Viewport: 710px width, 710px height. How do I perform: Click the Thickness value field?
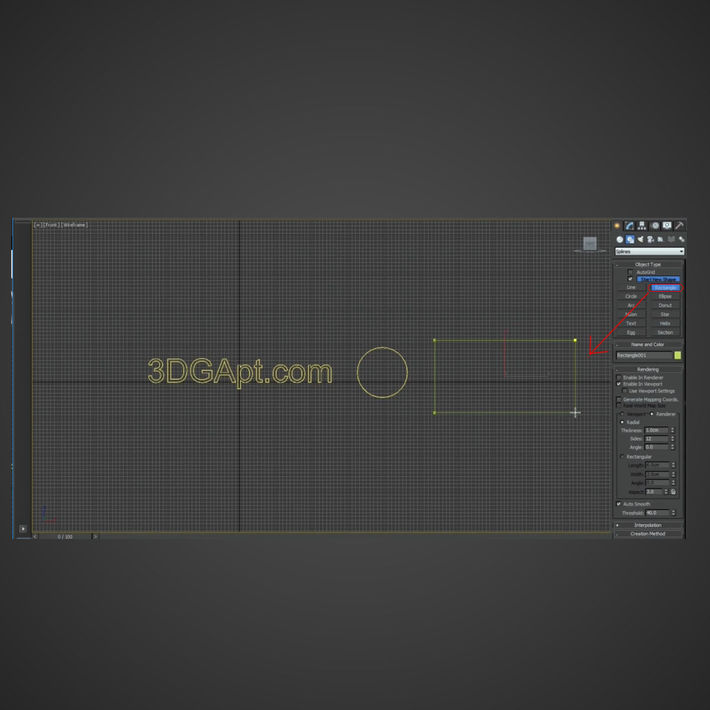point(657,430)
